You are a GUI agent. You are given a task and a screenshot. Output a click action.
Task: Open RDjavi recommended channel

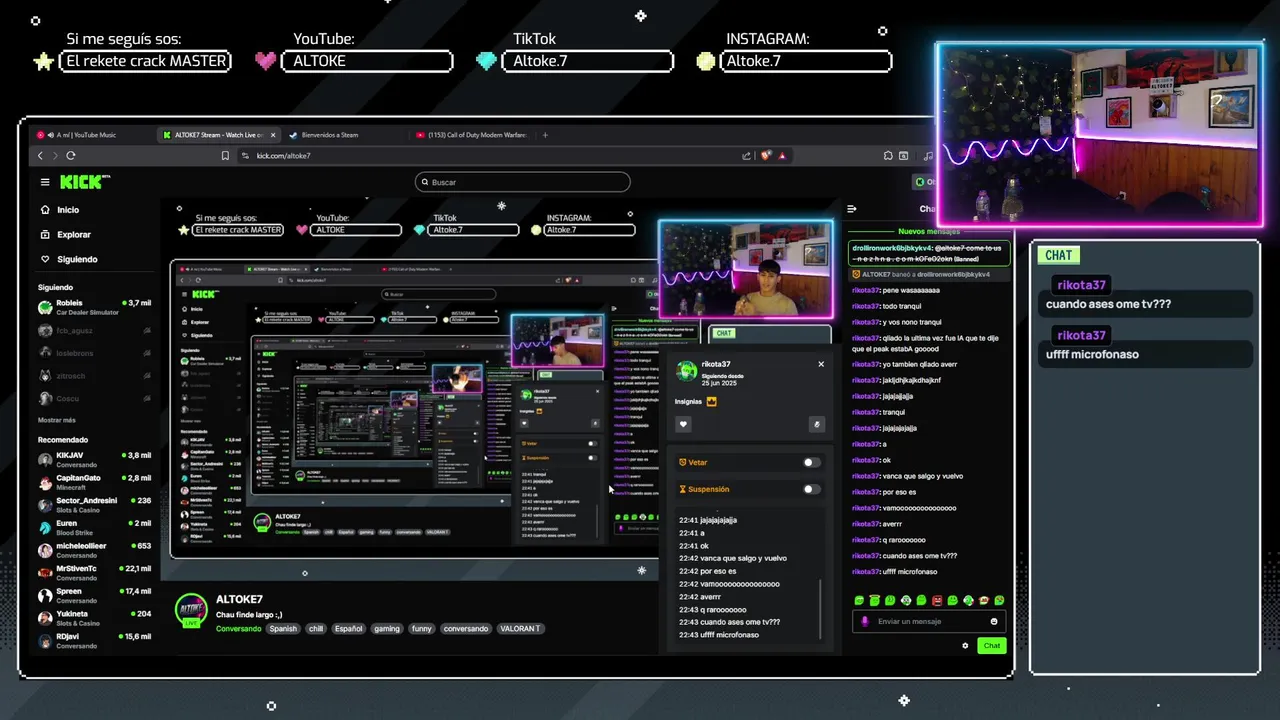click(94, 641)
